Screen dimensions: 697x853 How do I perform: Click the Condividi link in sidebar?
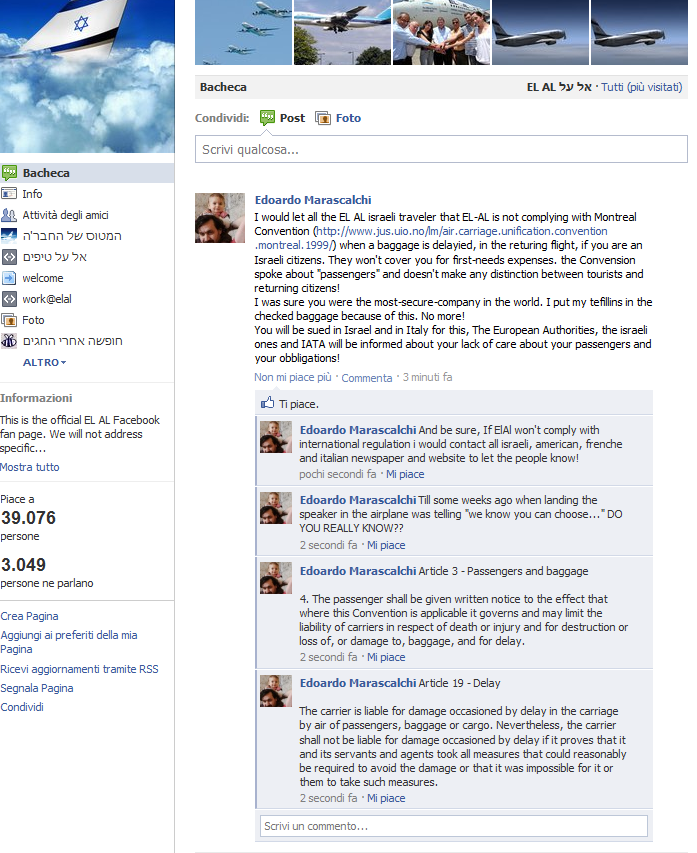[x=22, y=707]
